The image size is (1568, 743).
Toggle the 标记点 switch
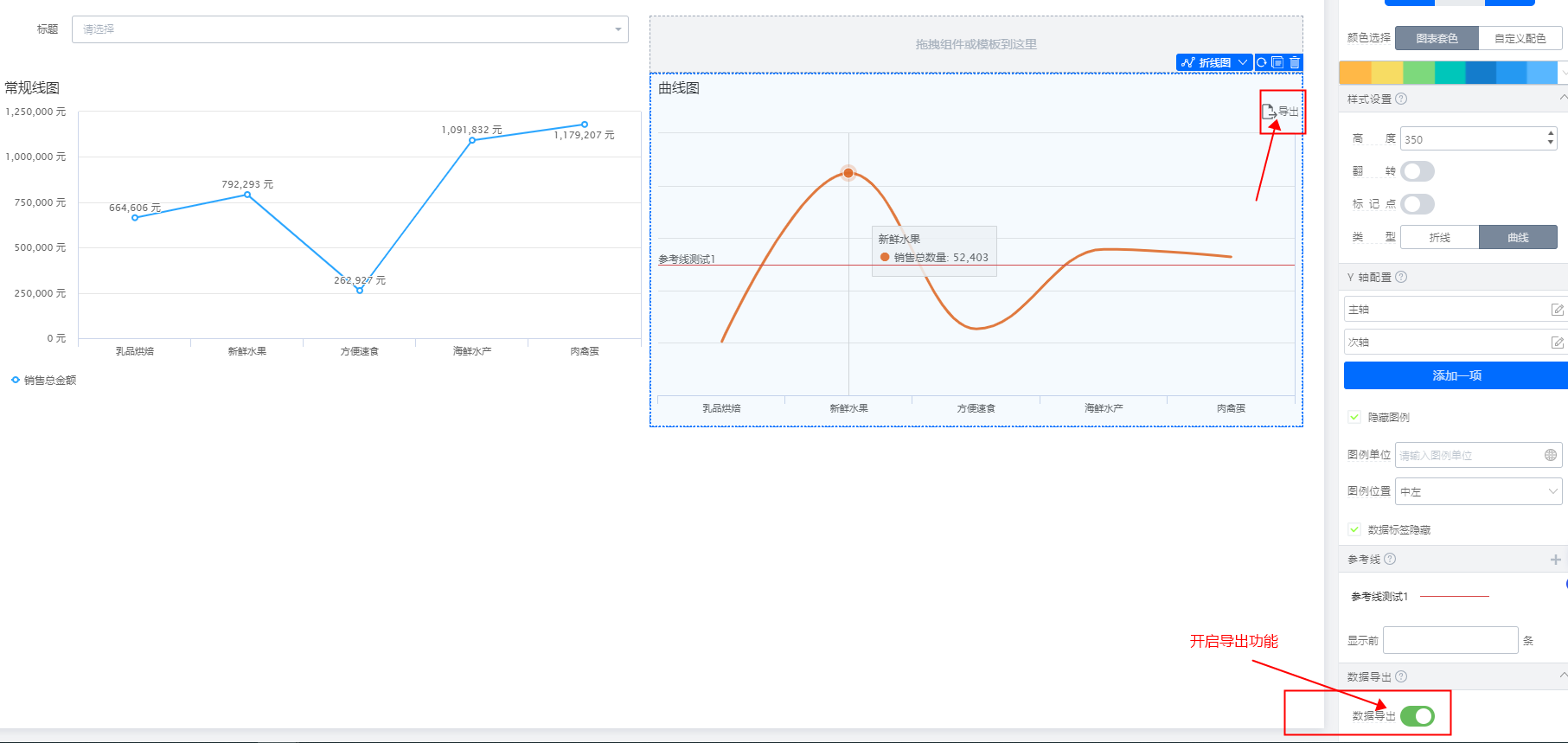[x=1418, y=204]
